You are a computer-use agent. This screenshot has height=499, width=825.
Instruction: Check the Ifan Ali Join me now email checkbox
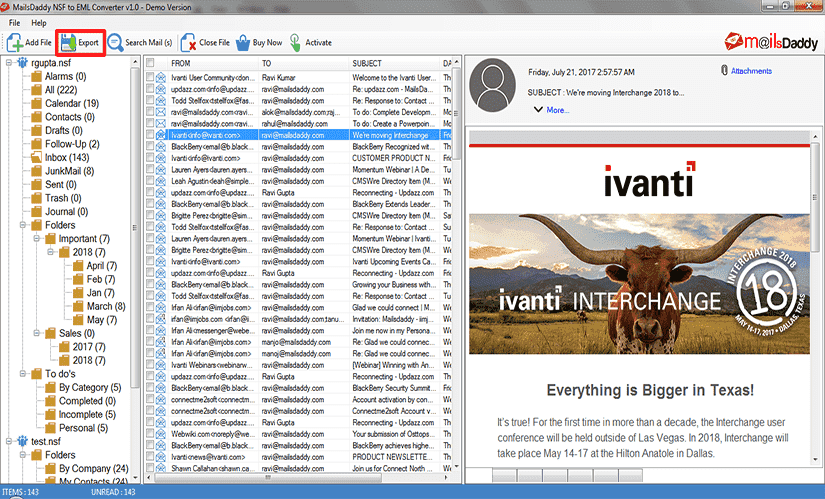(x=150, y=331)
